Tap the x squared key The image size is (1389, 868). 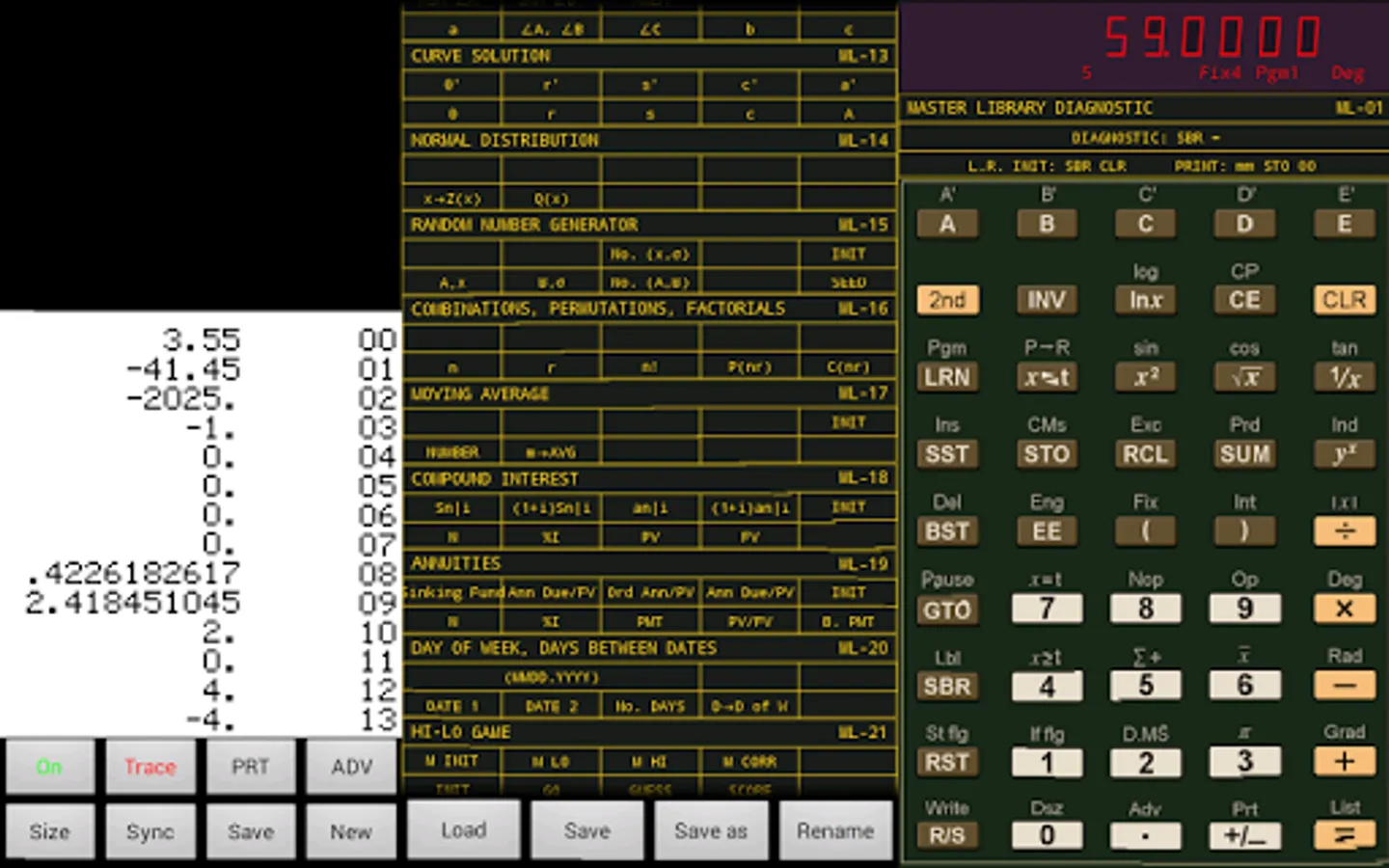pyautogui.click(x=1146, y=377)
